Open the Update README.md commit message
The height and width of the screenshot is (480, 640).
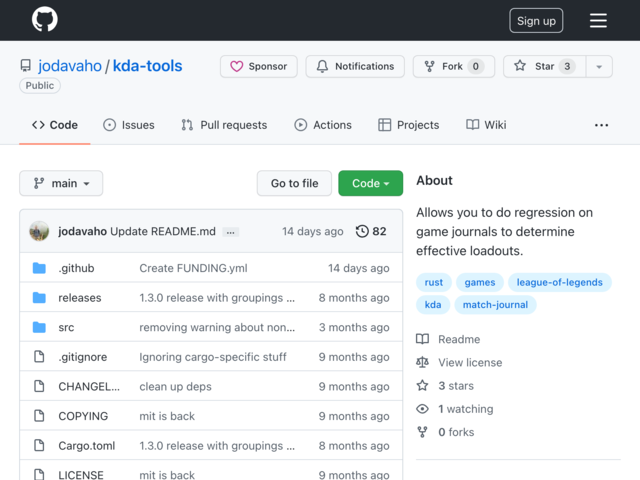tap(163, 231)
